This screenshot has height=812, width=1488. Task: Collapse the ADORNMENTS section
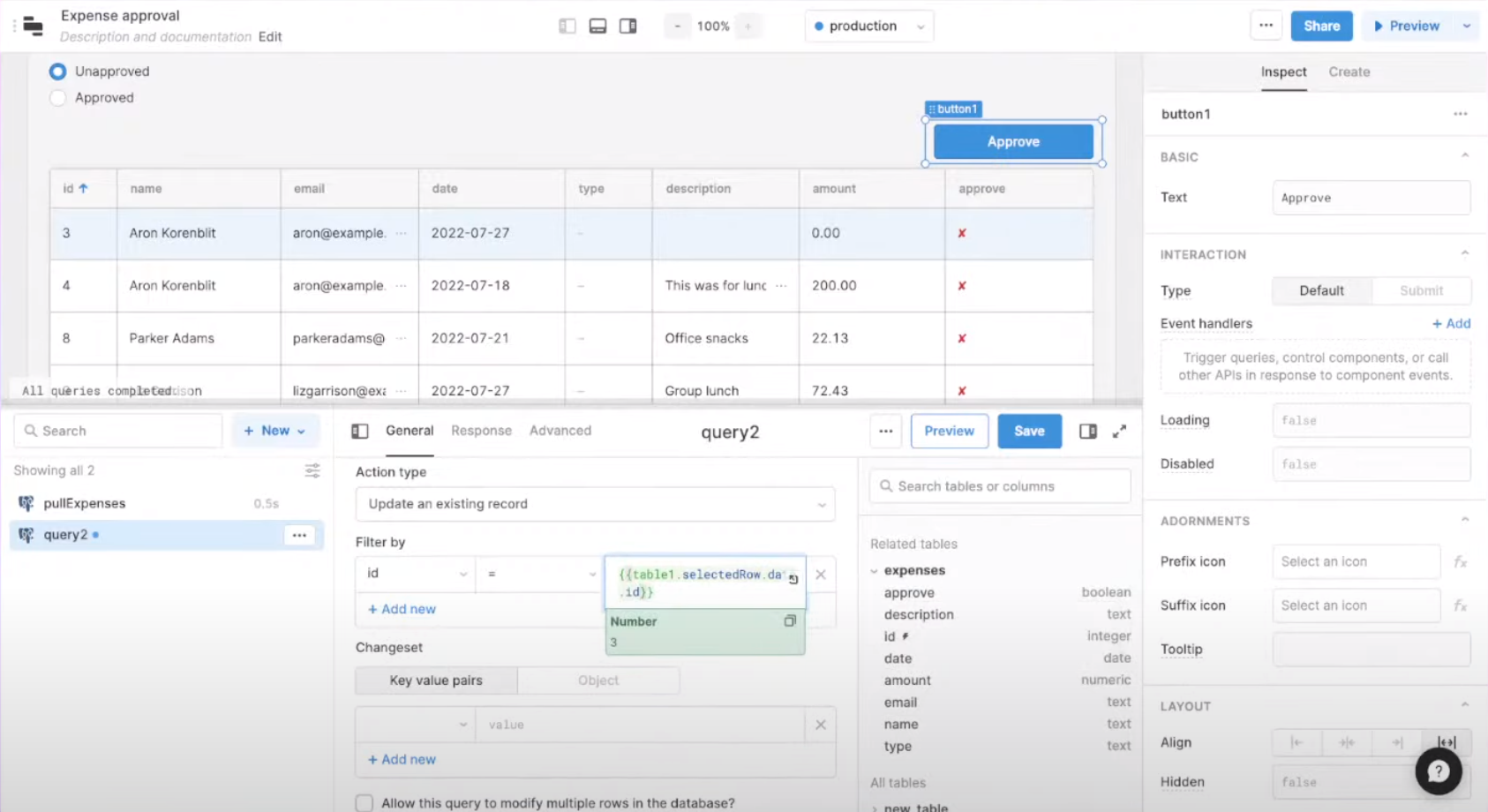point(1465,521)
